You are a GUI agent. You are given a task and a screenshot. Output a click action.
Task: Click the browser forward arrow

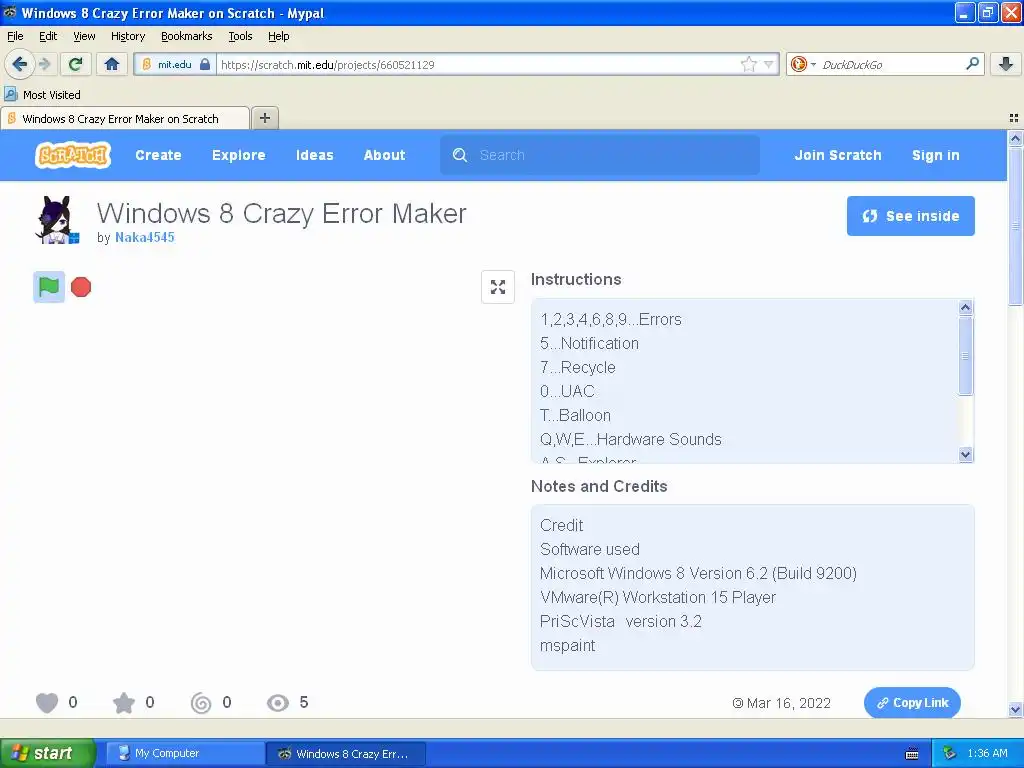coord(44,64)
